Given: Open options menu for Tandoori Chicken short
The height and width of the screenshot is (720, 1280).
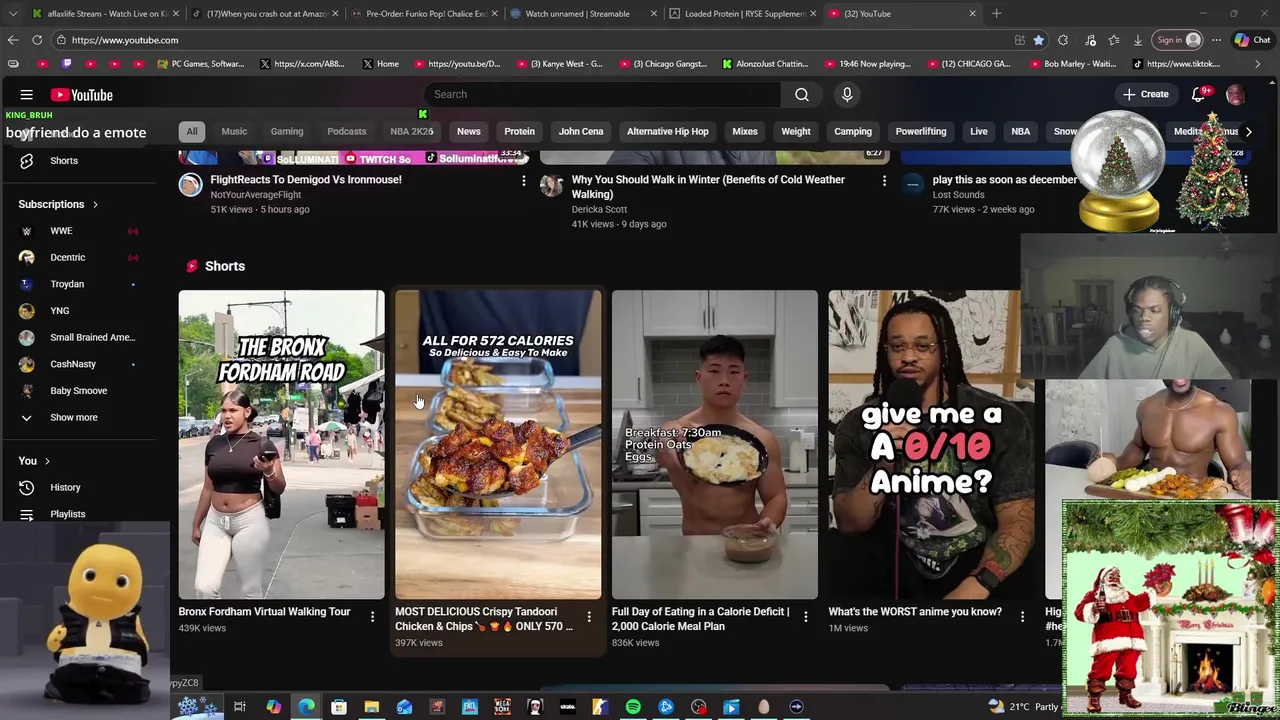Looking at the screenshot, I should (x=589, y=617).
